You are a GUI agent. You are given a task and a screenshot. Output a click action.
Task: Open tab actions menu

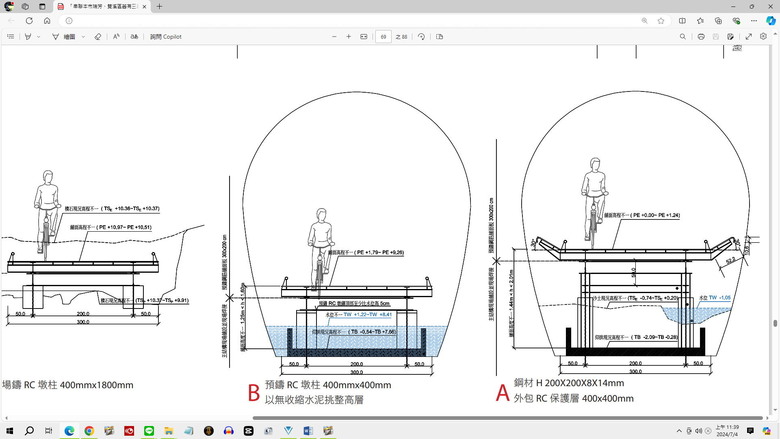(x=42, y=6)
